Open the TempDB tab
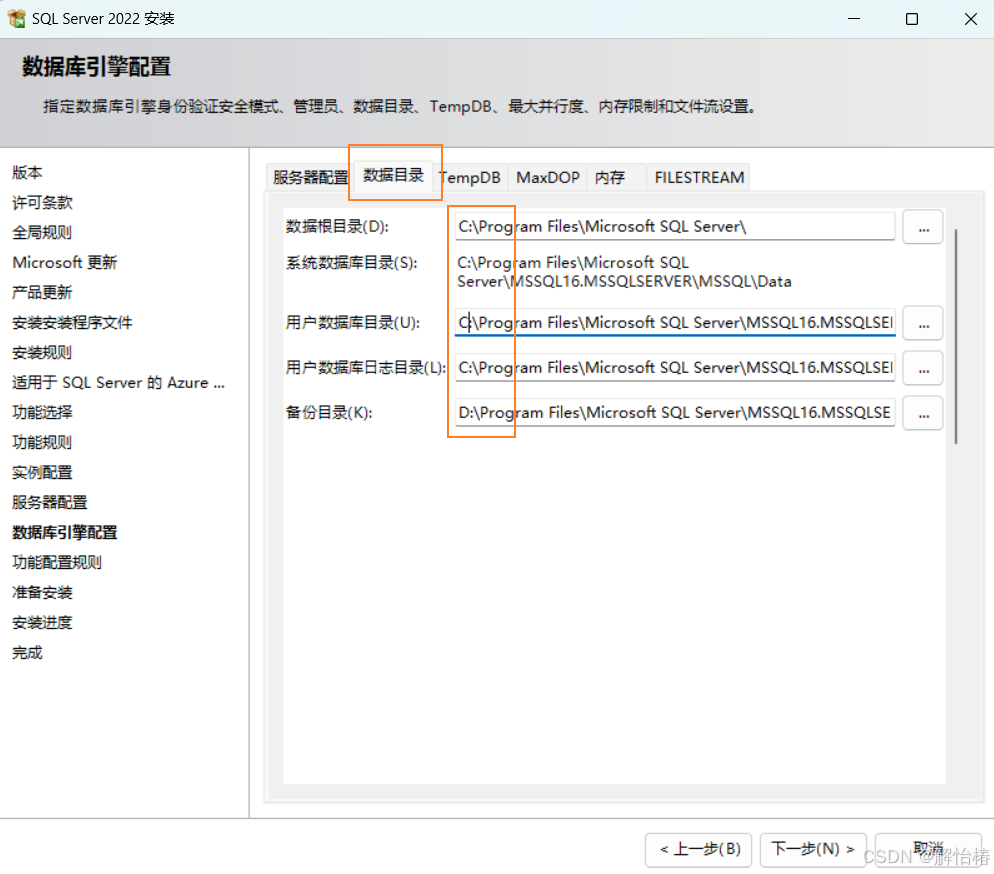The width and height of the screenshot is (994, 874). [x=471, y=177]
